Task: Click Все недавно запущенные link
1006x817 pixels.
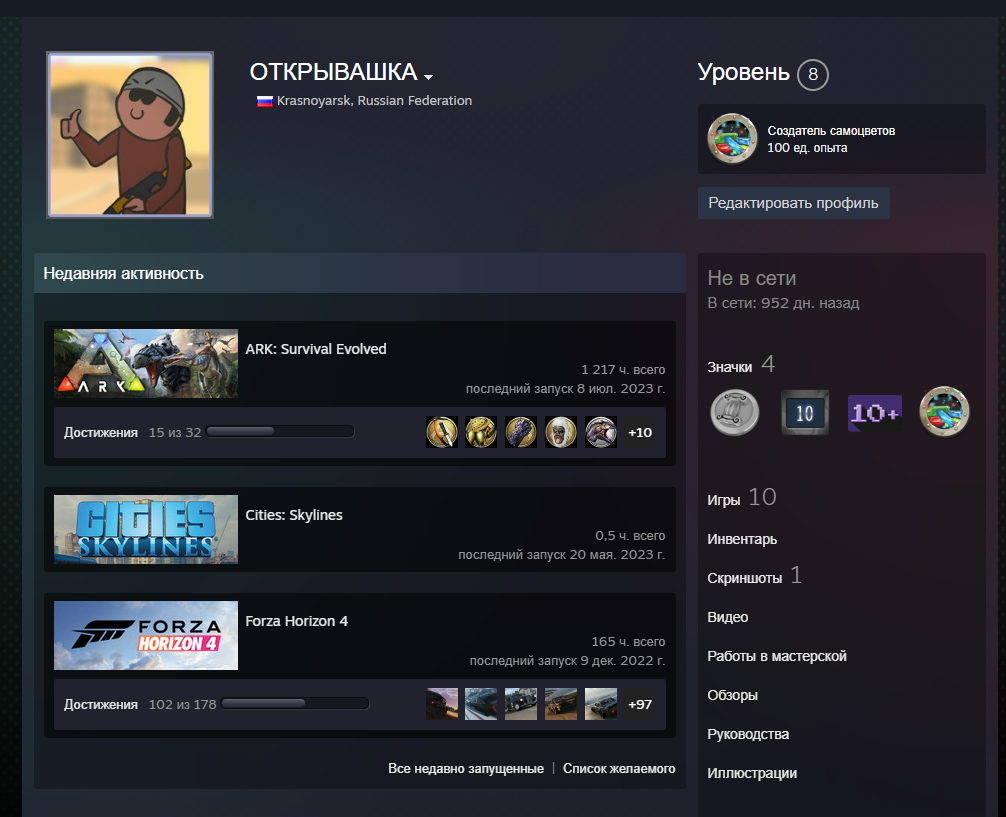Action: [465, 768]
